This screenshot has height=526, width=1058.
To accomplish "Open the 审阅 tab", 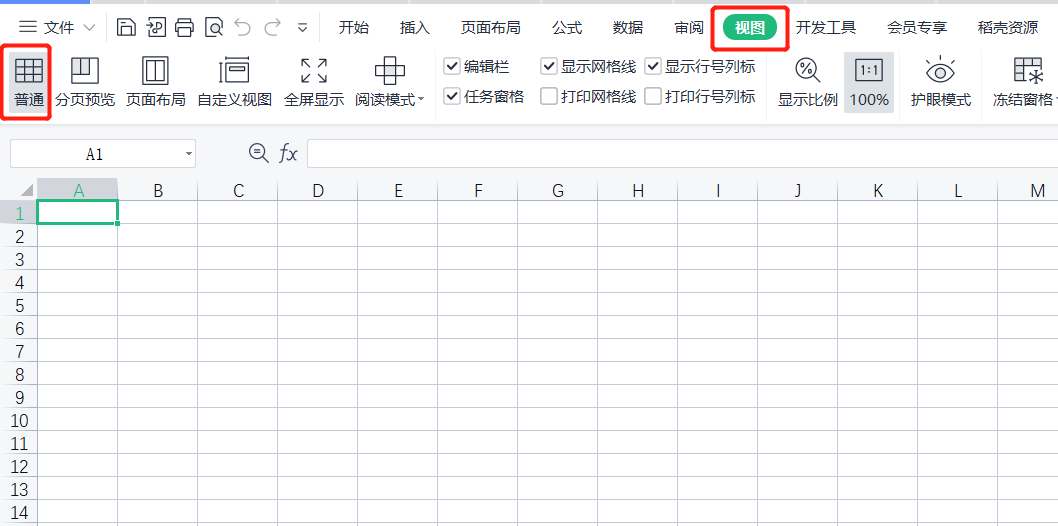I will pos(689,28).
